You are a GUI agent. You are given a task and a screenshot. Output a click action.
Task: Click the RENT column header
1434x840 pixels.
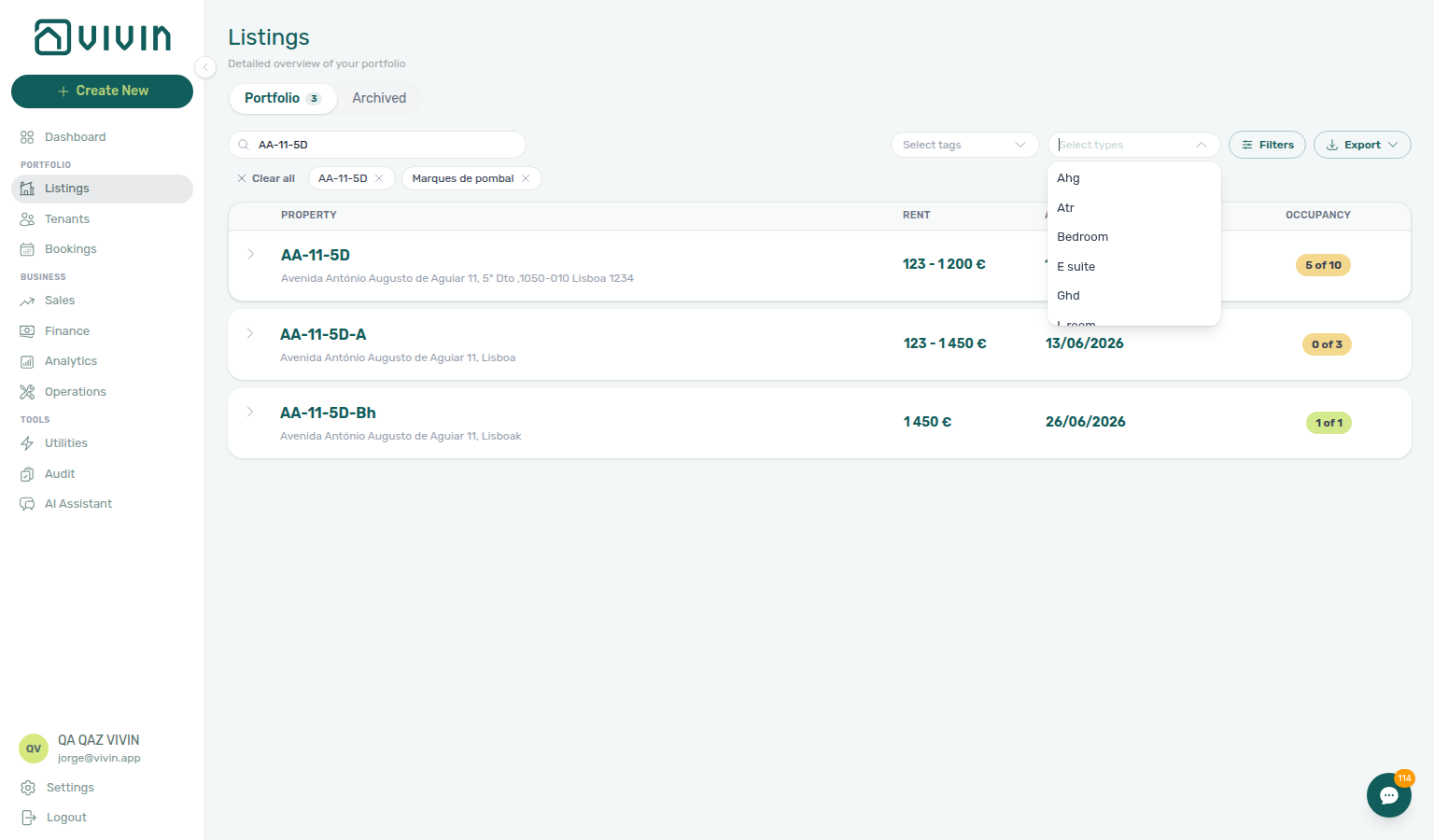point(917,215)
